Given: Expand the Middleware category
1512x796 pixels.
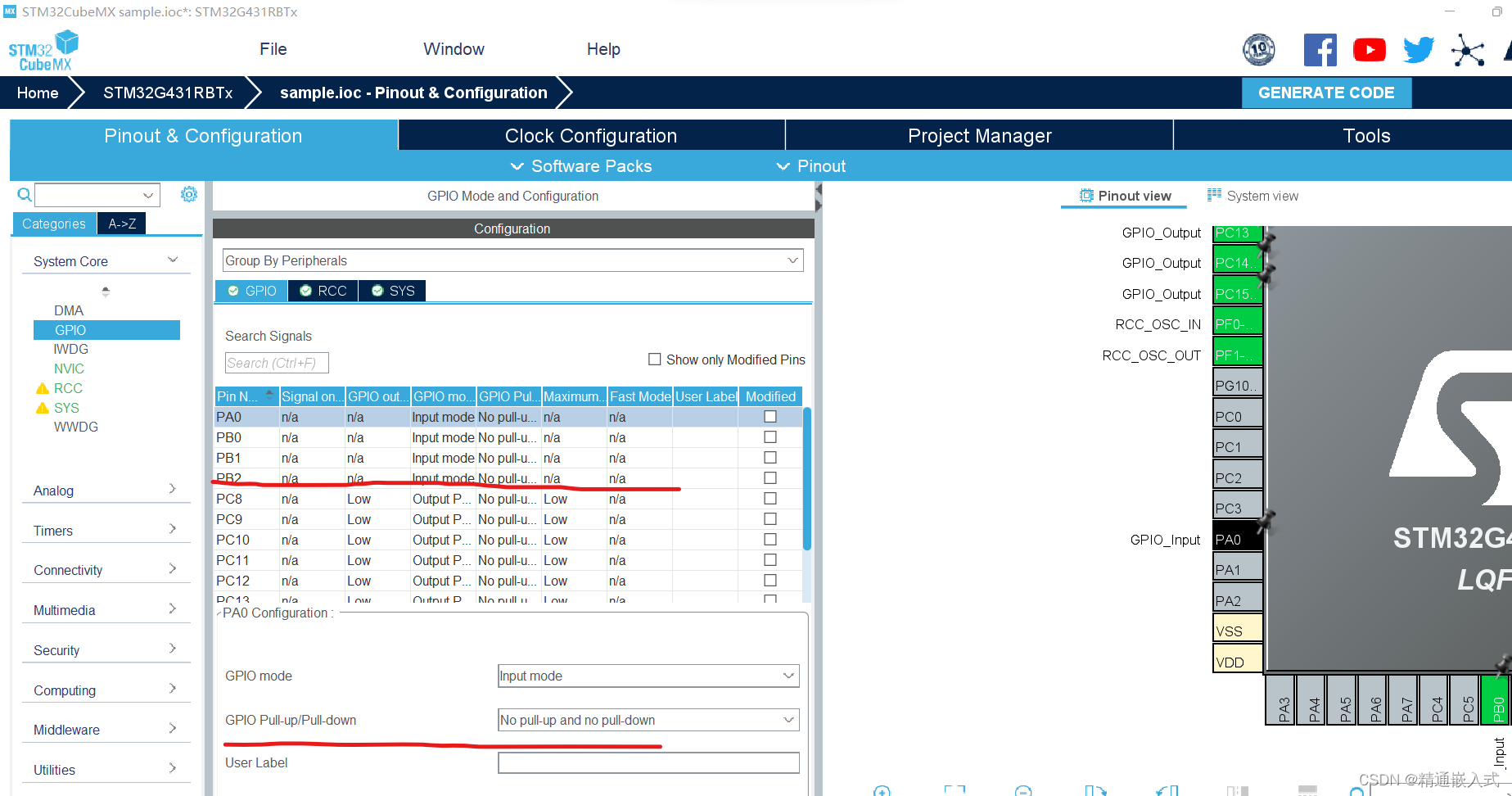Looking at the screenshot, I should point(173,728).
